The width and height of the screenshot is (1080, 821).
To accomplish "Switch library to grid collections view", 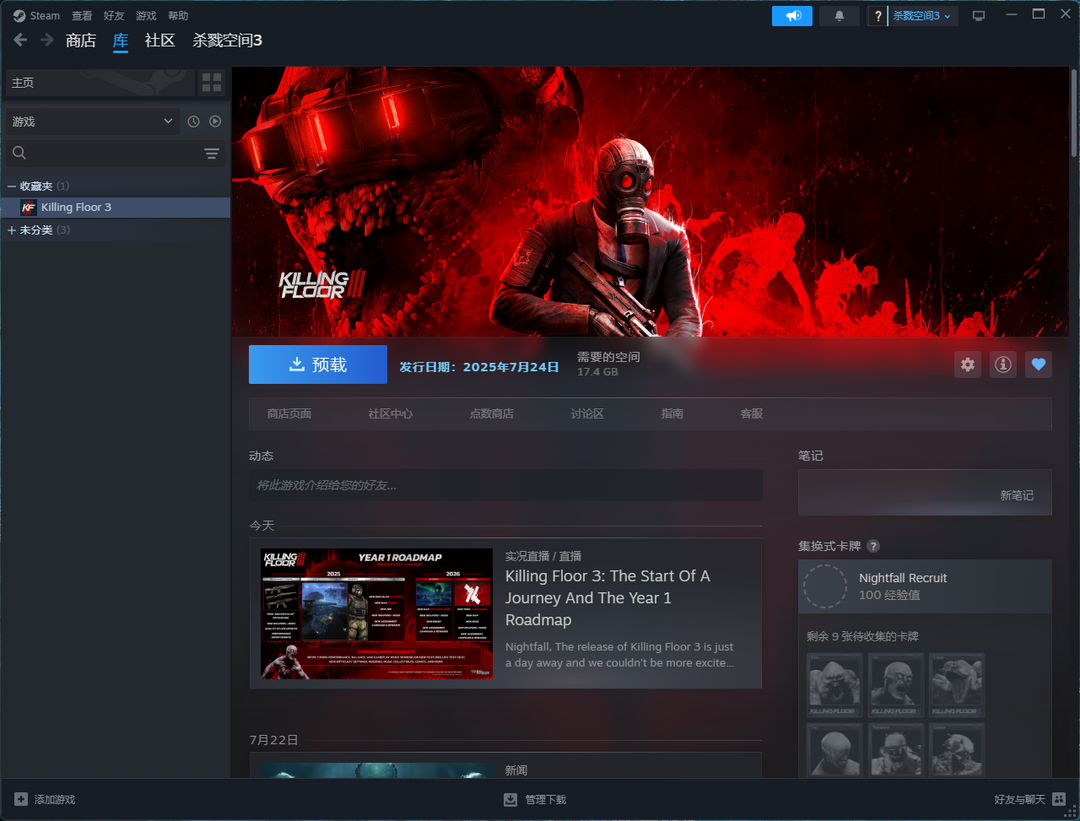I will pyautogui.click(x=211, y=83).
